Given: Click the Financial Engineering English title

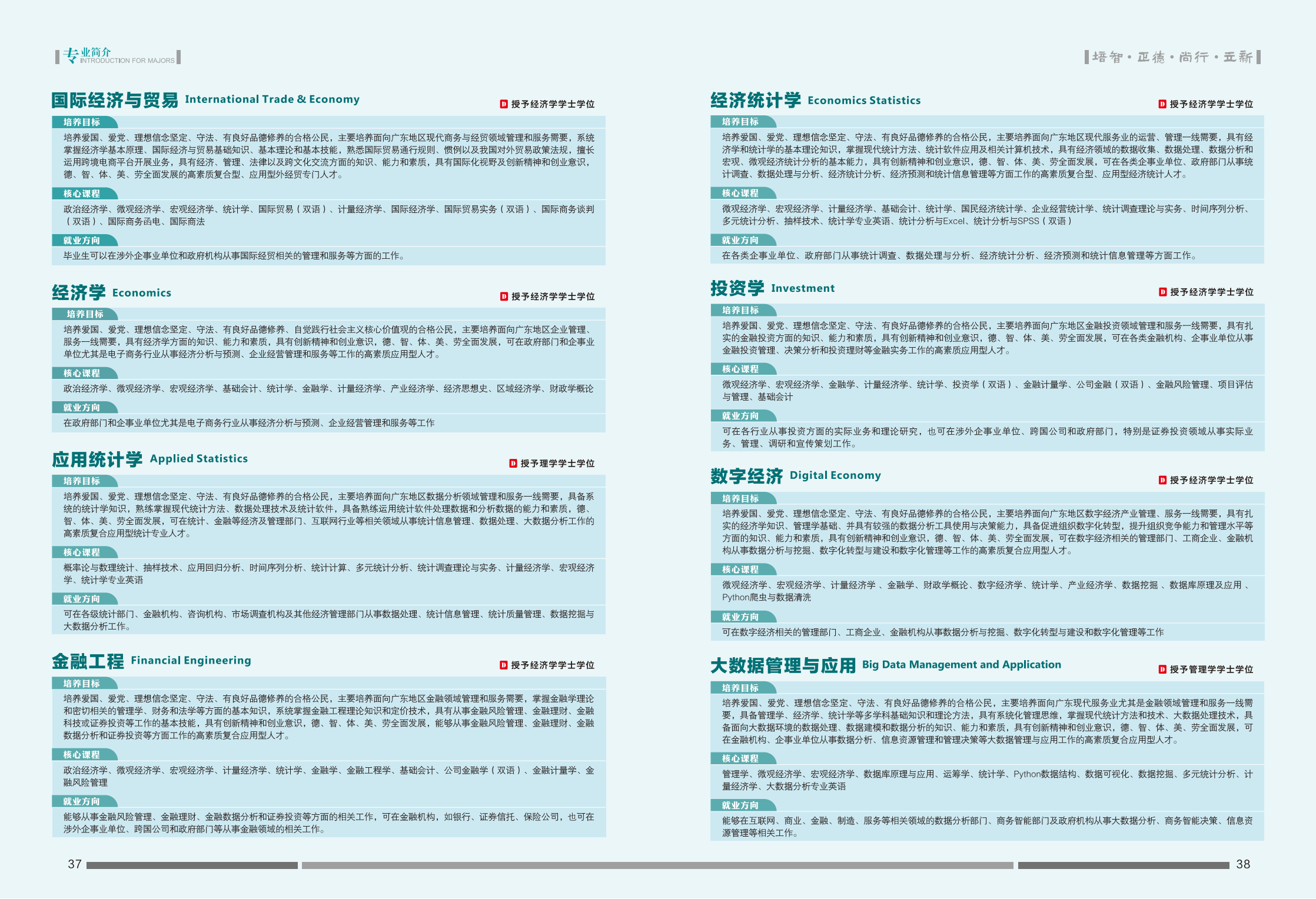Looking at the screenshot, I should click(x=191, y=661).
